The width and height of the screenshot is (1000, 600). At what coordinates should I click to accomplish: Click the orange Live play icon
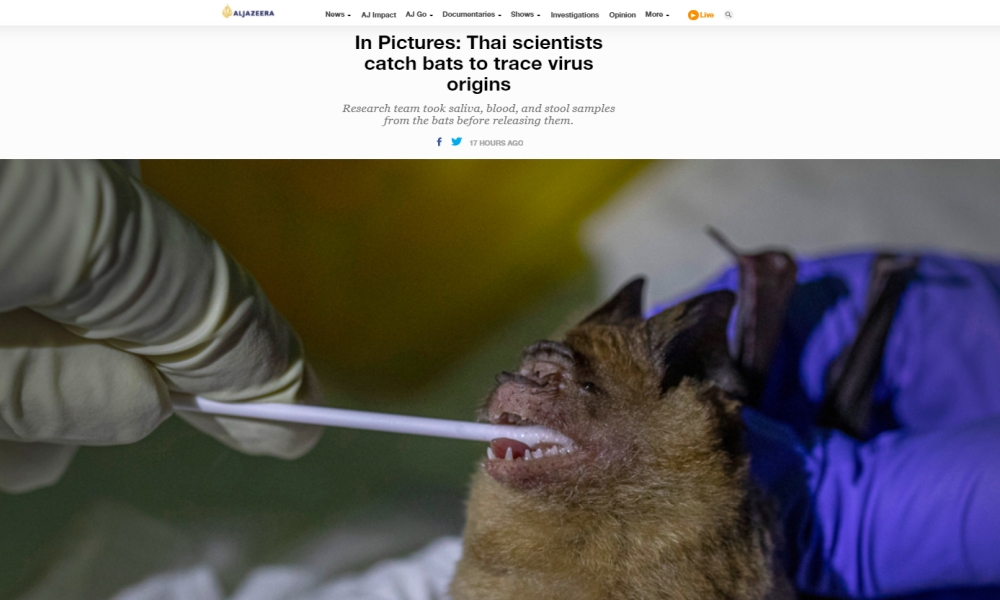(693, 15)
